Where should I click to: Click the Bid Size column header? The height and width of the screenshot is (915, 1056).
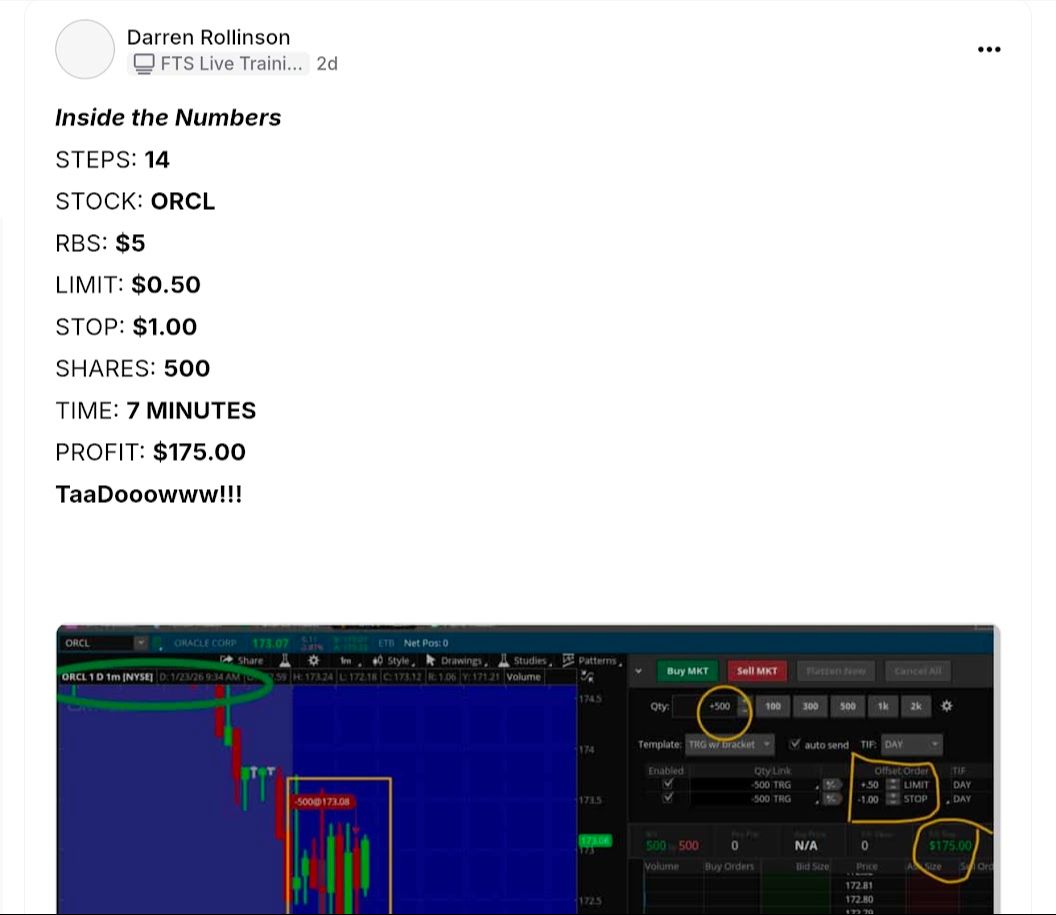[812, 866]
